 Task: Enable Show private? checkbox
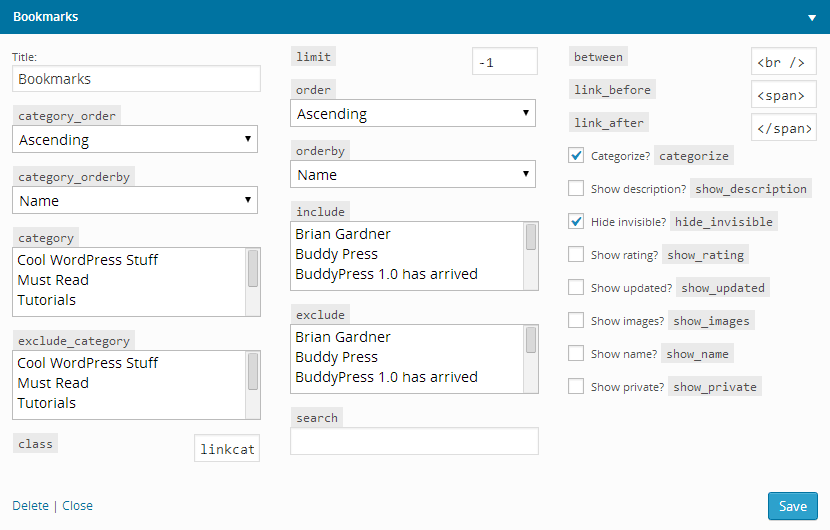pyautogui.click(x=576, y=387)
